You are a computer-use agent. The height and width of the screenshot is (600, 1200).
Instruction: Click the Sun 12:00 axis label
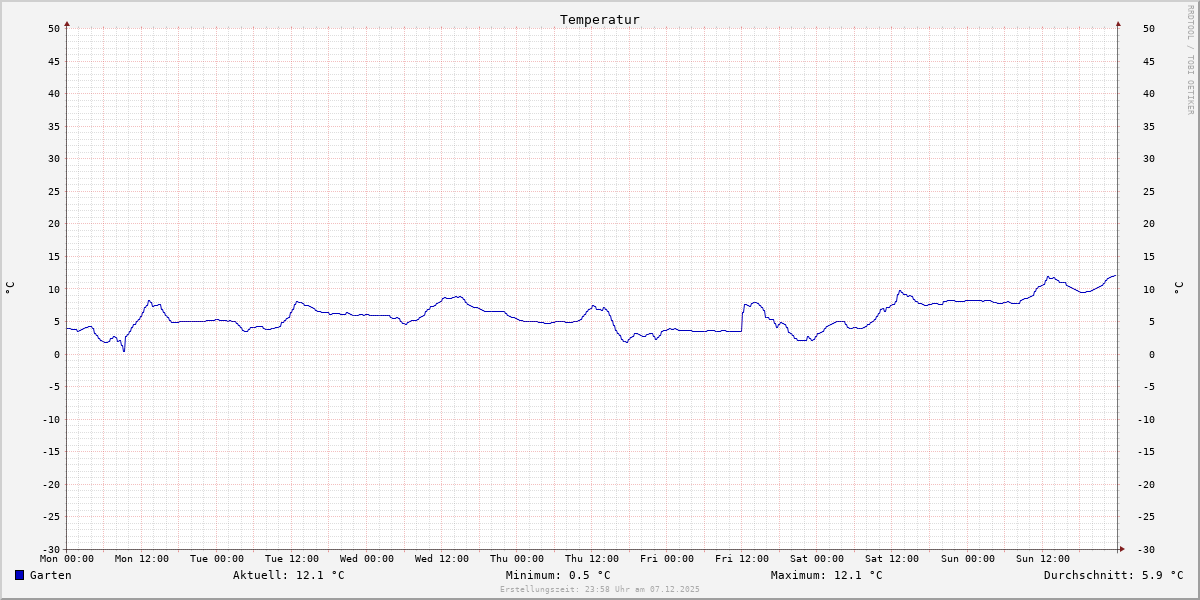click(x=1042, y=558)
